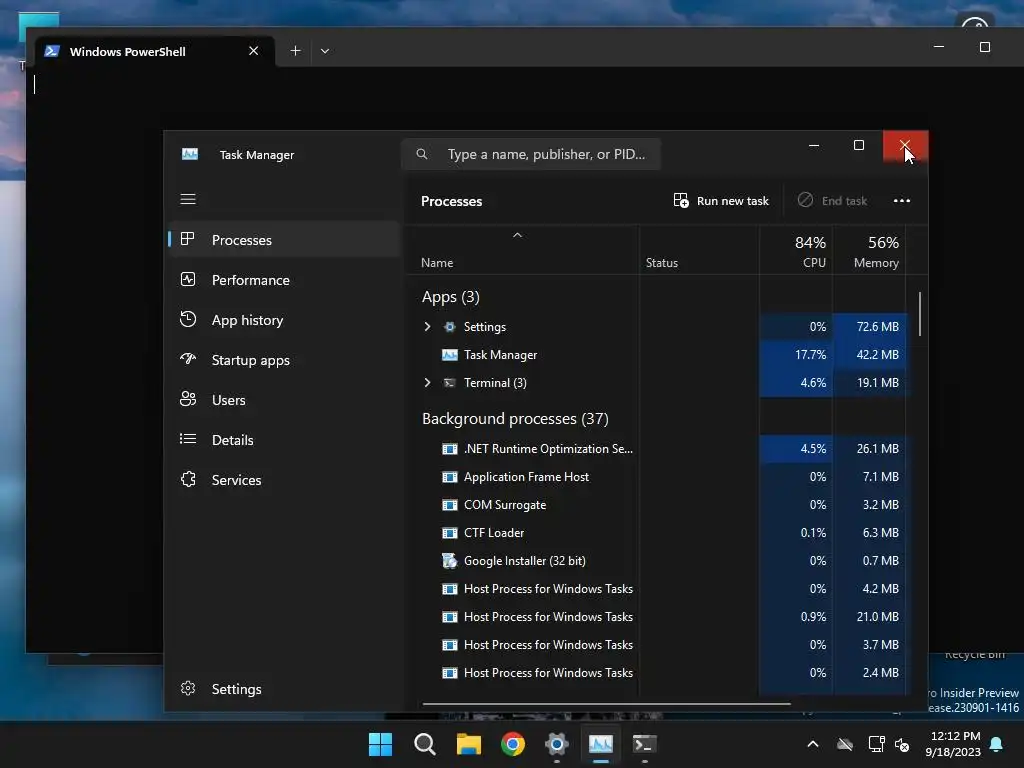Close the Windows PowerShell tab
The width and height of the screenshot is (1024, 768).
click(253, 51)
